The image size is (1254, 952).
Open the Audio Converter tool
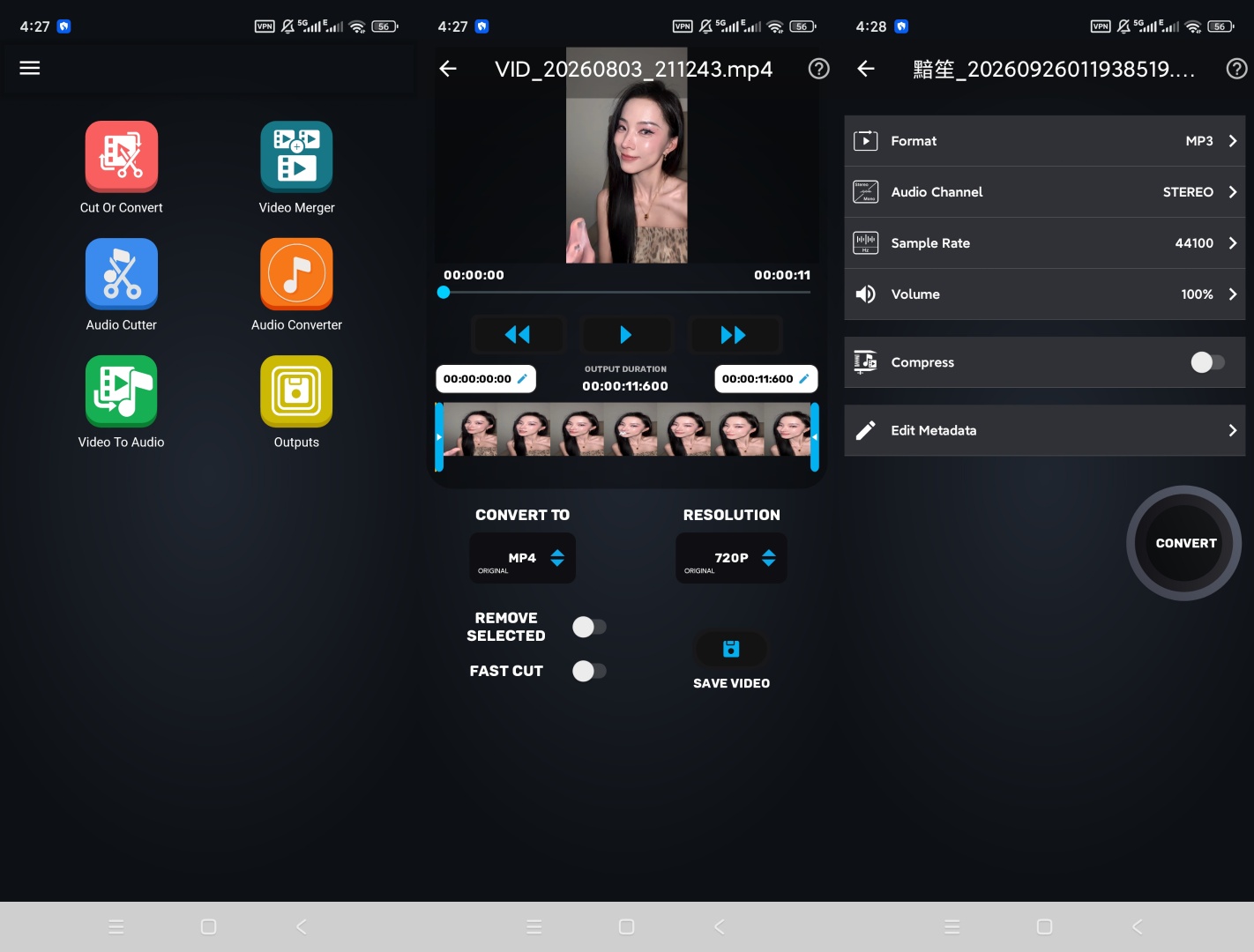coord(296,274)
